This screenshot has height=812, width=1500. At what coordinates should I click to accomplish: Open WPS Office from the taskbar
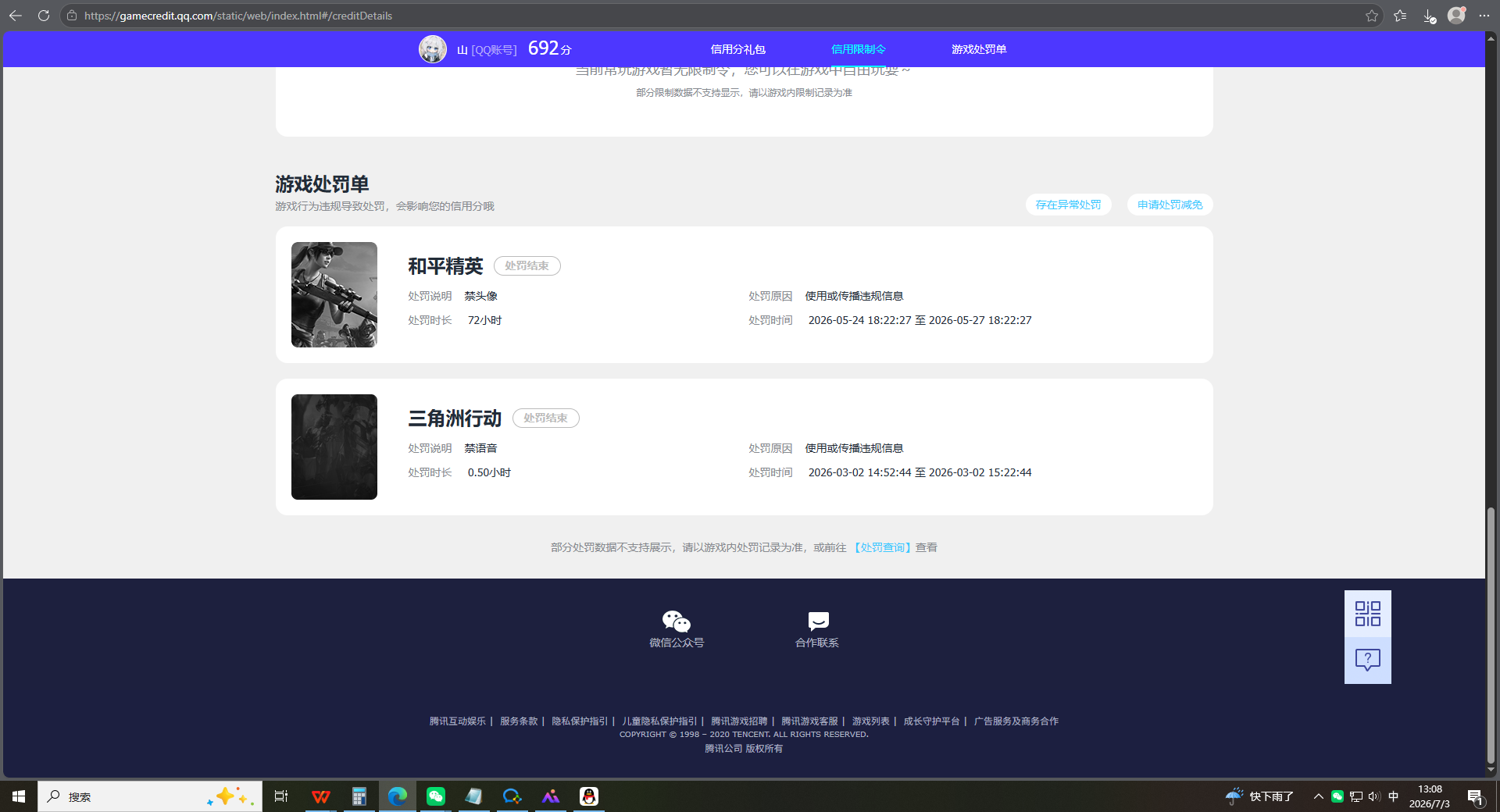(320, 796)
